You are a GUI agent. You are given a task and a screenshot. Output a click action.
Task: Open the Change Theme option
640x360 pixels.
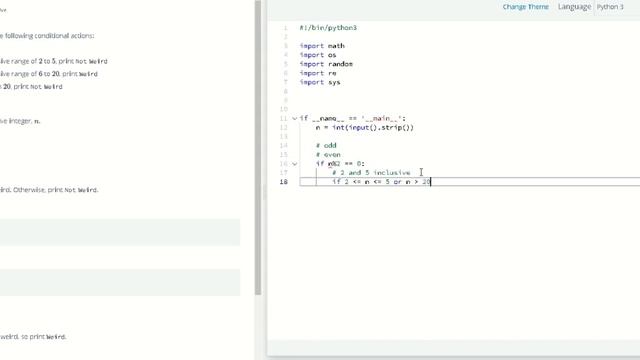525,7
